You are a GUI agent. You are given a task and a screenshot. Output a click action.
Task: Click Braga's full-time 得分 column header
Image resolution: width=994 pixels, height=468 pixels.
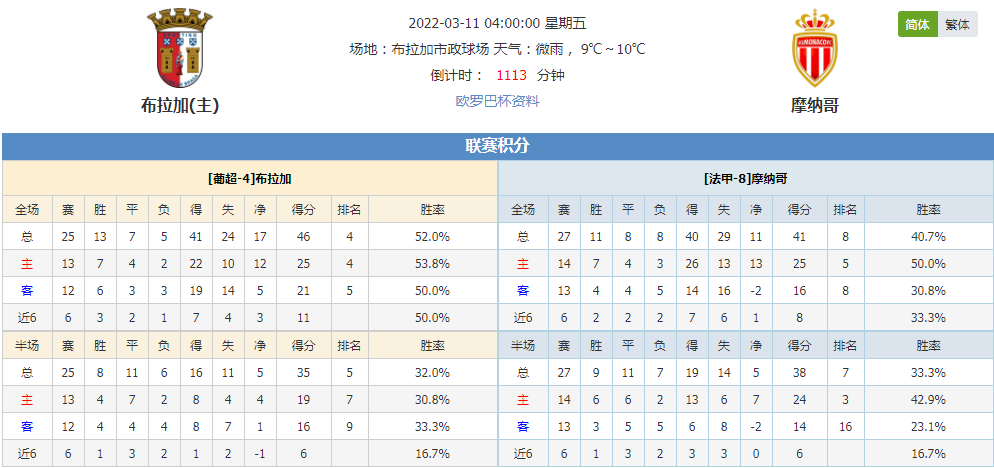click(303, 210)
